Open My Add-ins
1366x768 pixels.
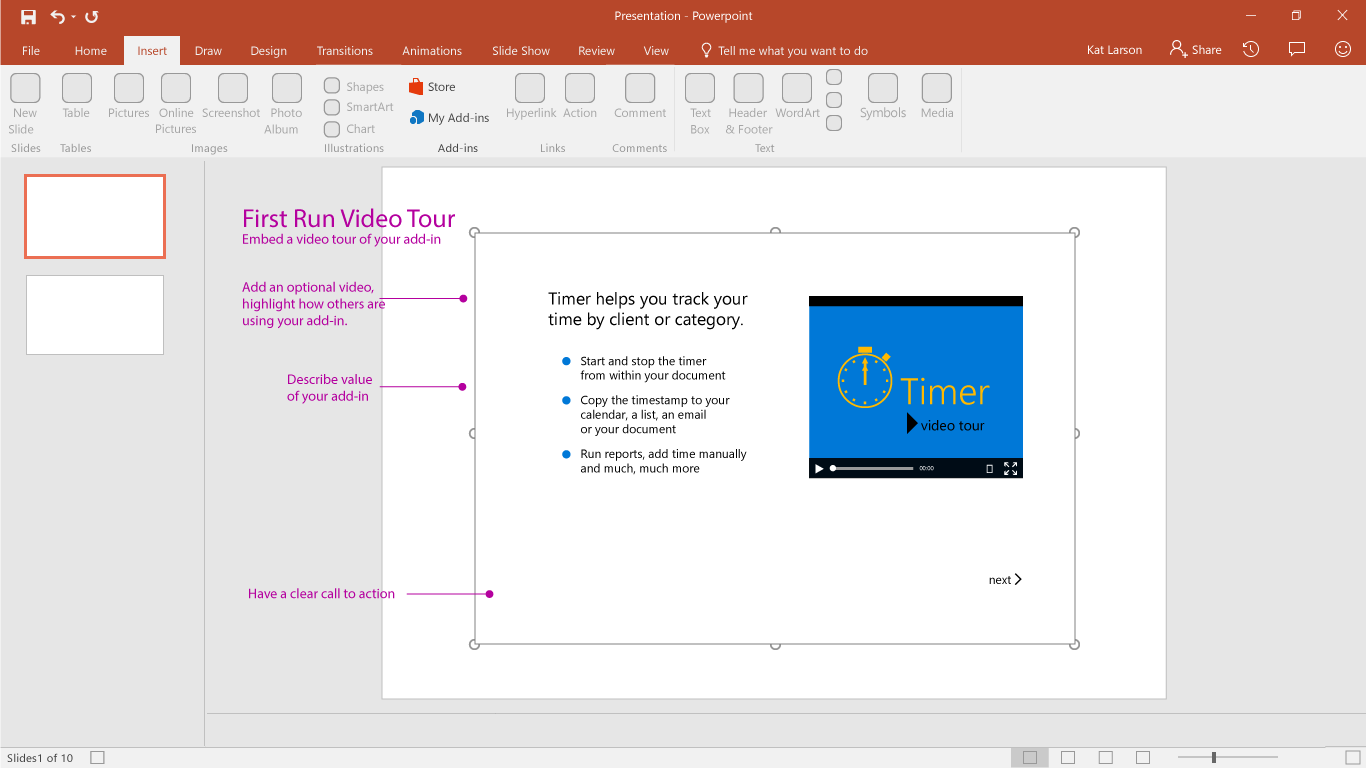click(449, 118)
